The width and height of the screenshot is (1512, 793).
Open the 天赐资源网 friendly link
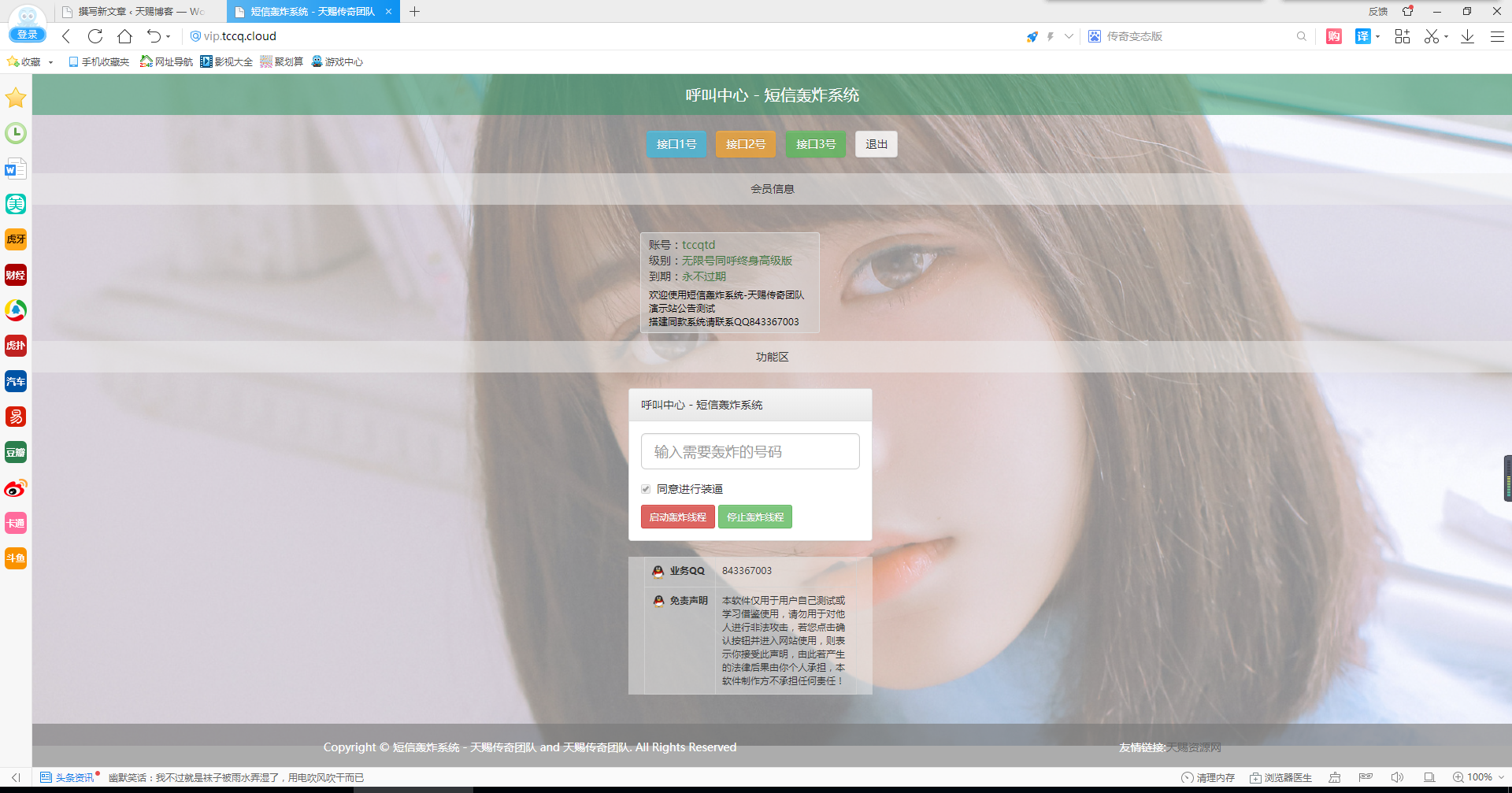1193,747
